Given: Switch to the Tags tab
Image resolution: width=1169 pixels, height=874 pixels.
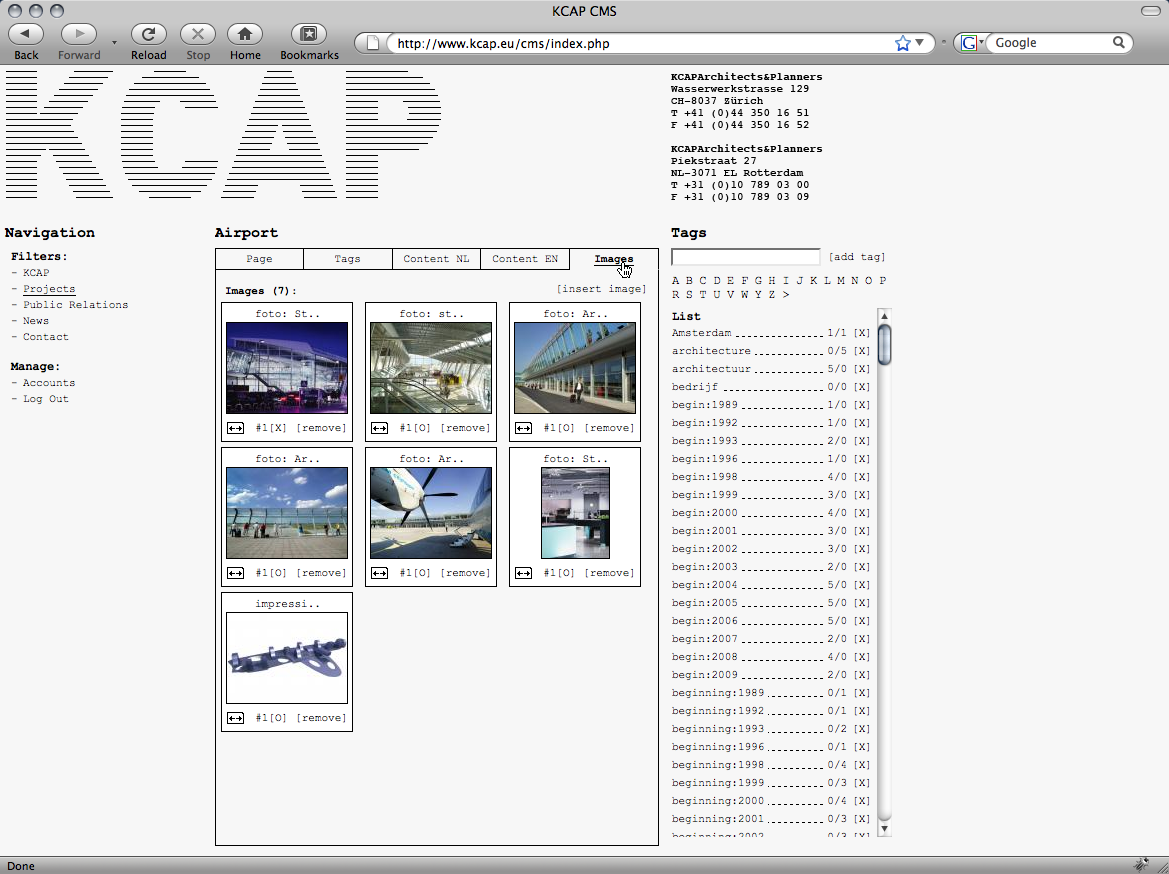Looking at the screenshot, I should [x=347, y=259].
